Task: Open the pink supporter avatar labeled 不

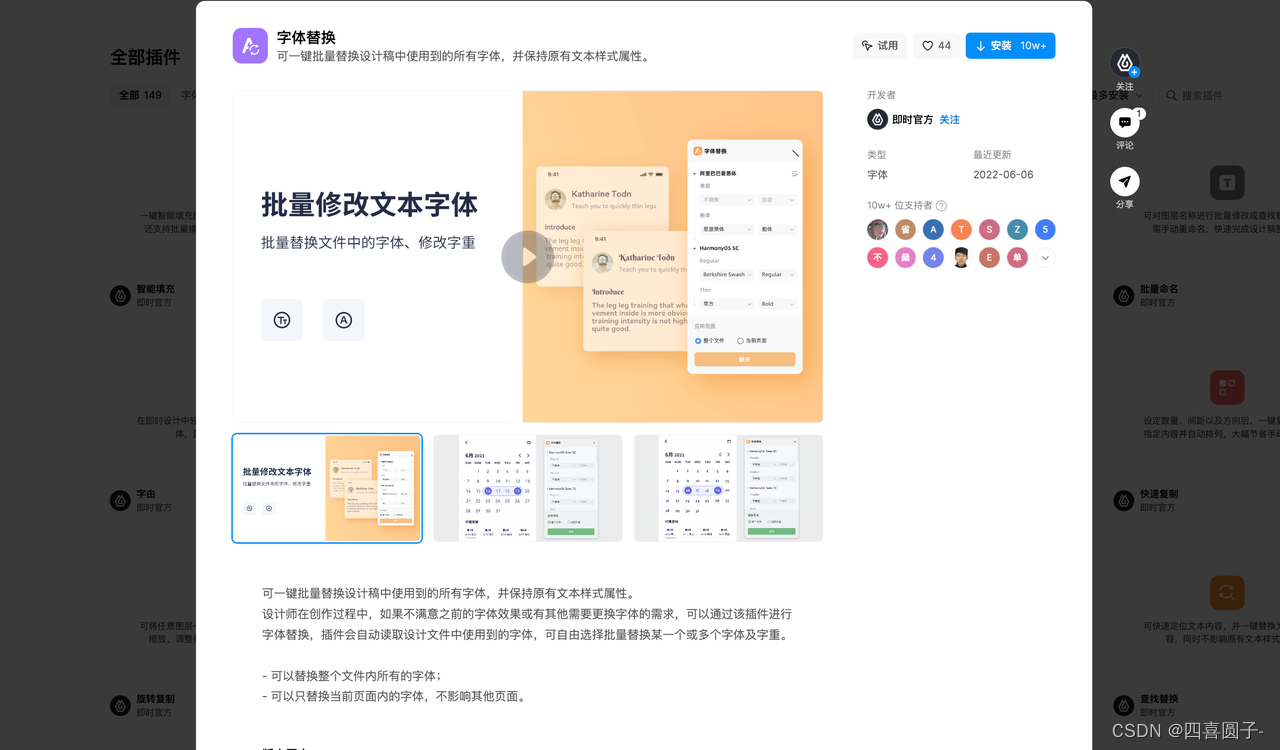Action: tap(877, 258)
